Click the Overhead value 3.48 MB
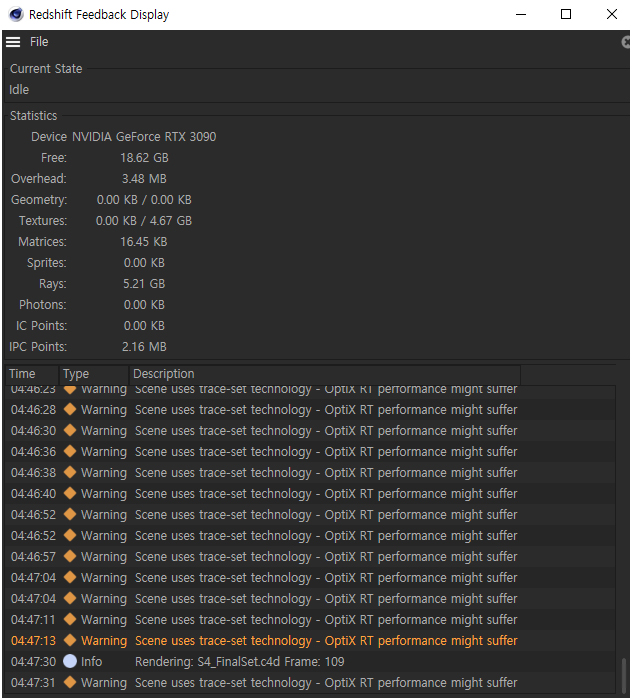Viewport: 636px width, 698px height. point(144,179)
